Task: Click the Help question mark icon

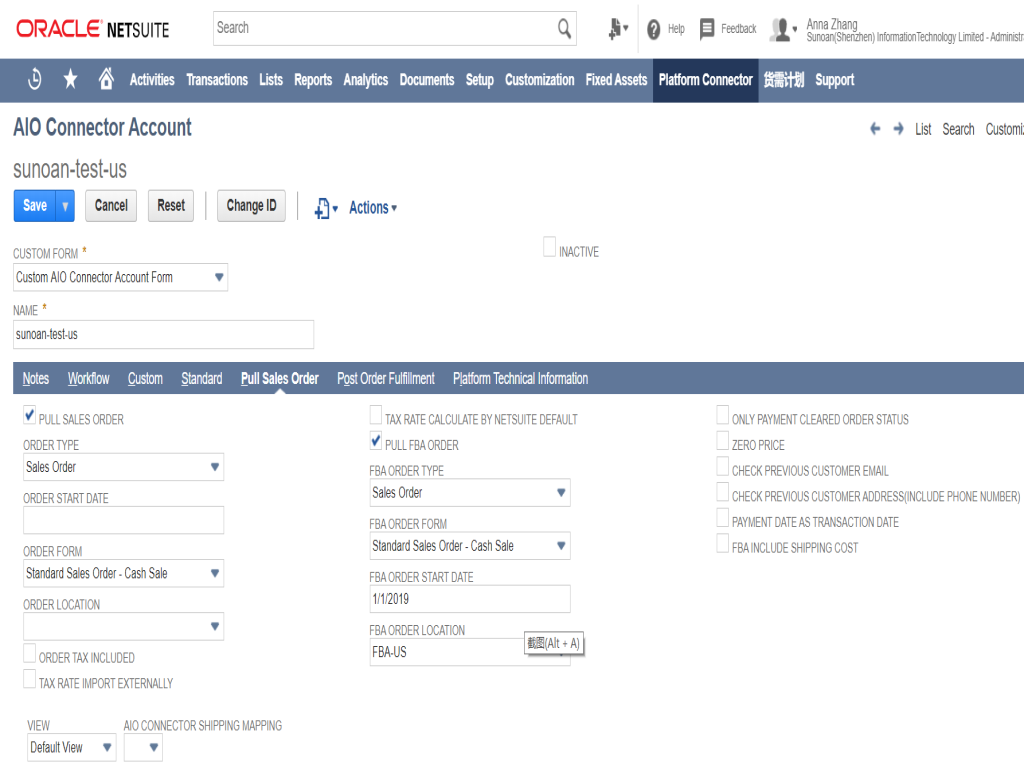Action: (x=653, y=29)
